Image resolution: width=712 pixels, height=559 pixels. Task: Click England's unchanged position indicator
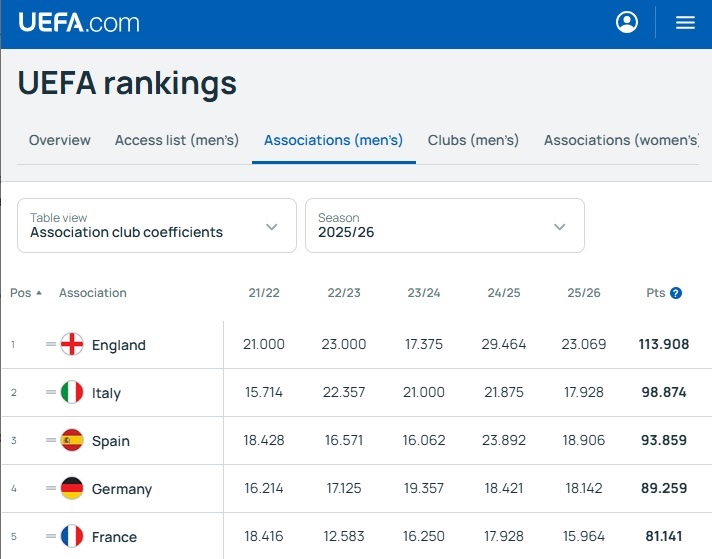point(51,344)
